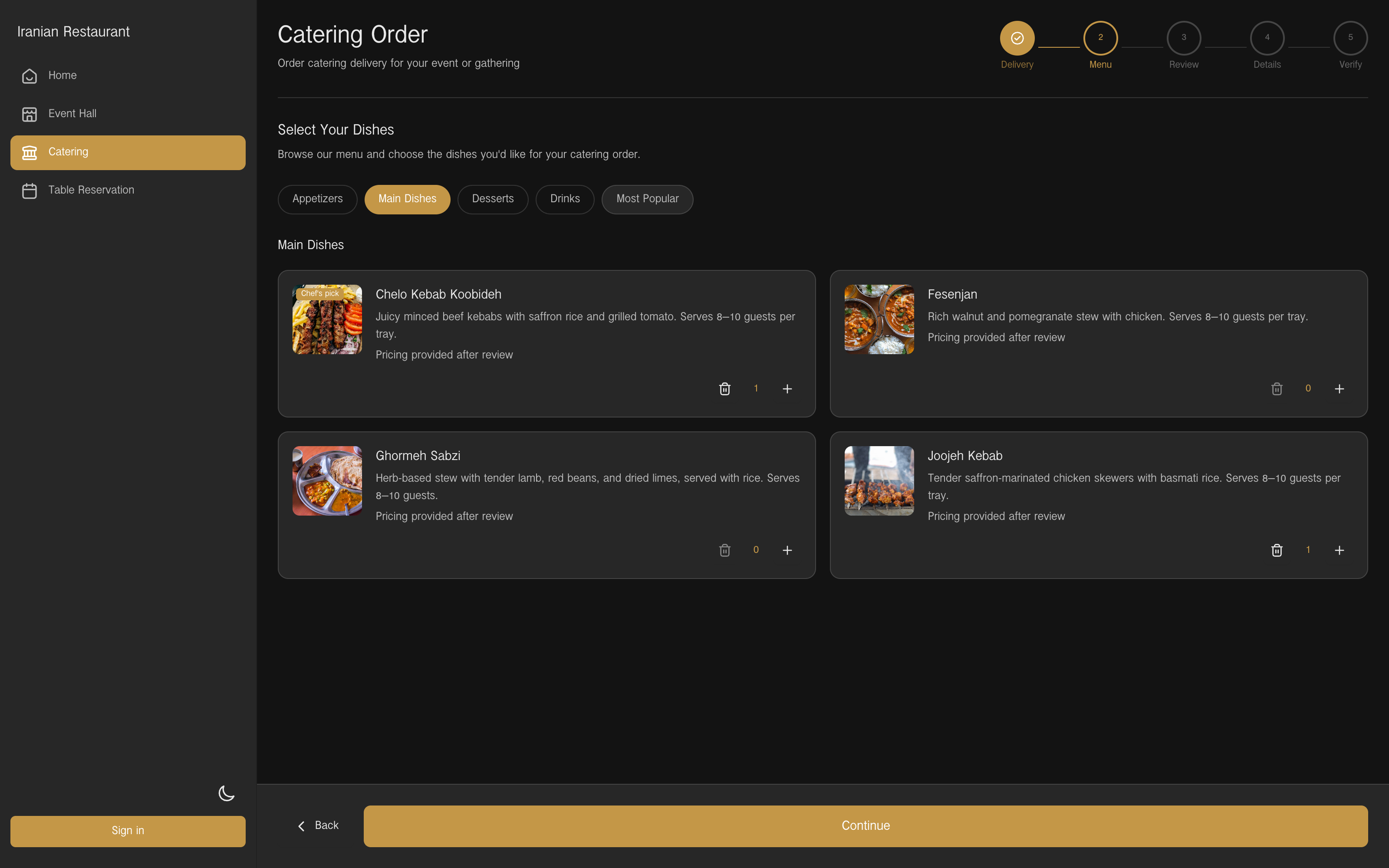Go Back to the previous step

coord(318,825)
